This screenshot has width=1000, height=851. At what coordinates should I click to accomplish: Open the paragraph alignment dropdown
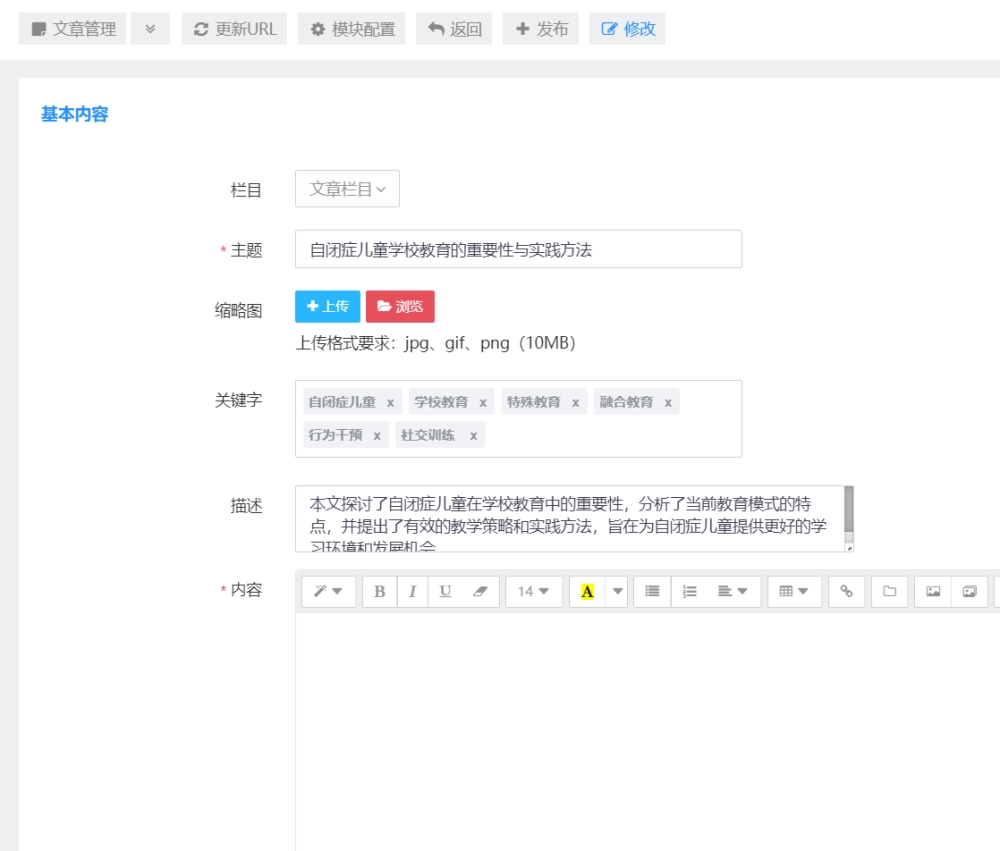733,591
